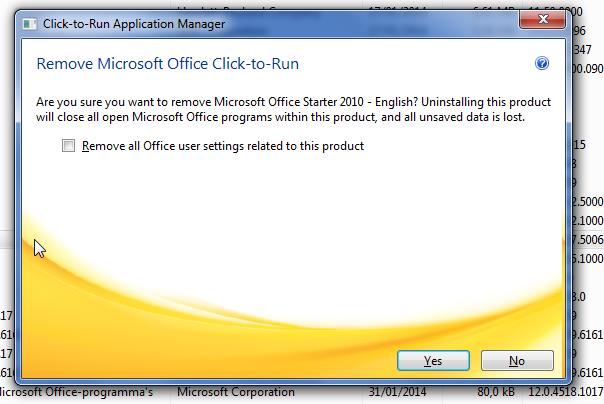Click the 80,0 kB size cell
This screenshot has width=604, height=404.
[496, 392]
